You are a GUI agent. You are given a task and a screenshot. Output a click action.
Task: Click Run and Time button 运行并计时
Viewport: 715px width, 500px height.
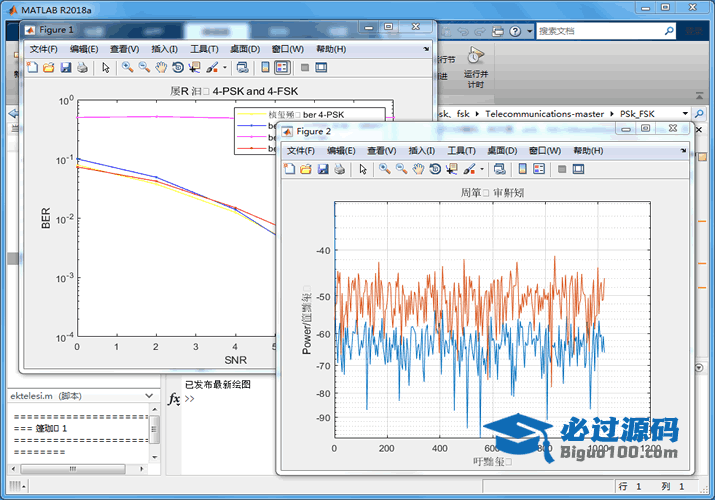pyautogui.click(x=476, y=67)
